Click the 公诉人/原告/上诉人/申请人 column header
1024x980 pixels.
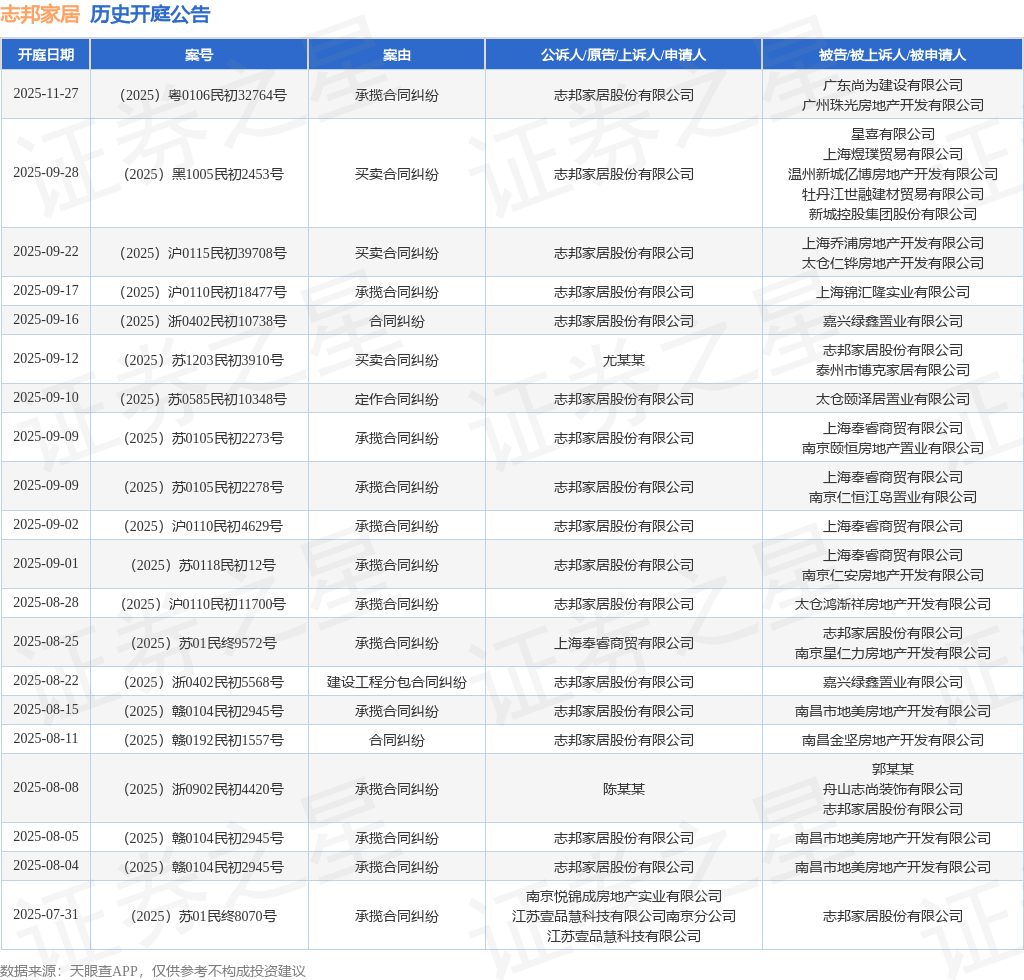(x=624, y=55)
